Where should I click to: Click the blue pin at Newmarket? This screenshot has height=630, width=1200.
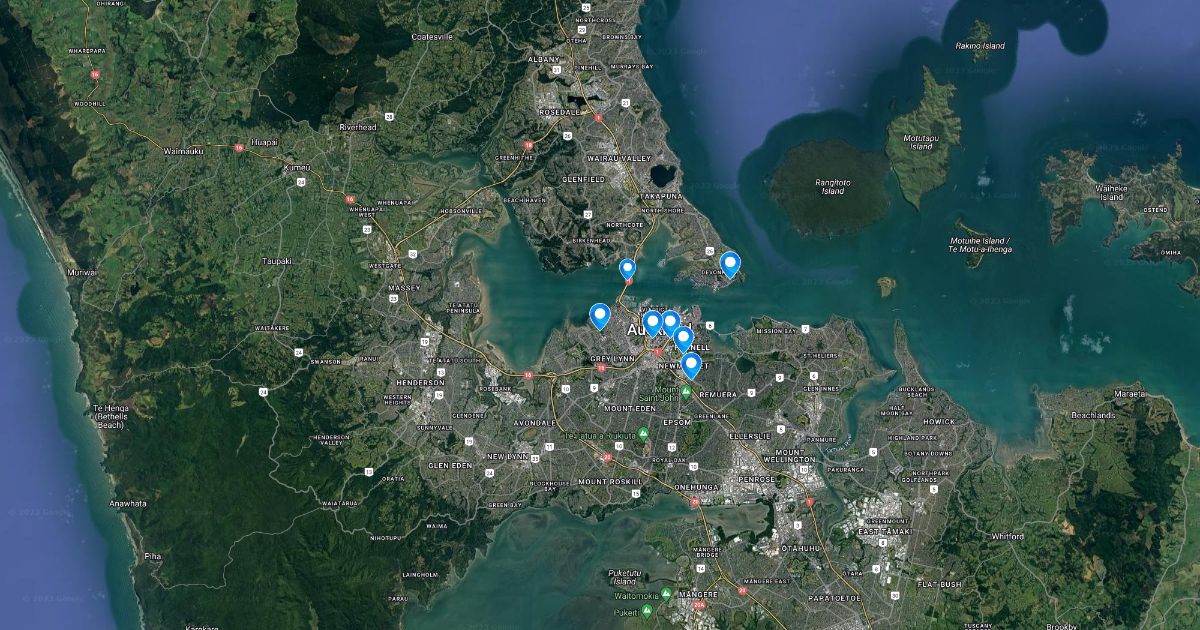690,365
